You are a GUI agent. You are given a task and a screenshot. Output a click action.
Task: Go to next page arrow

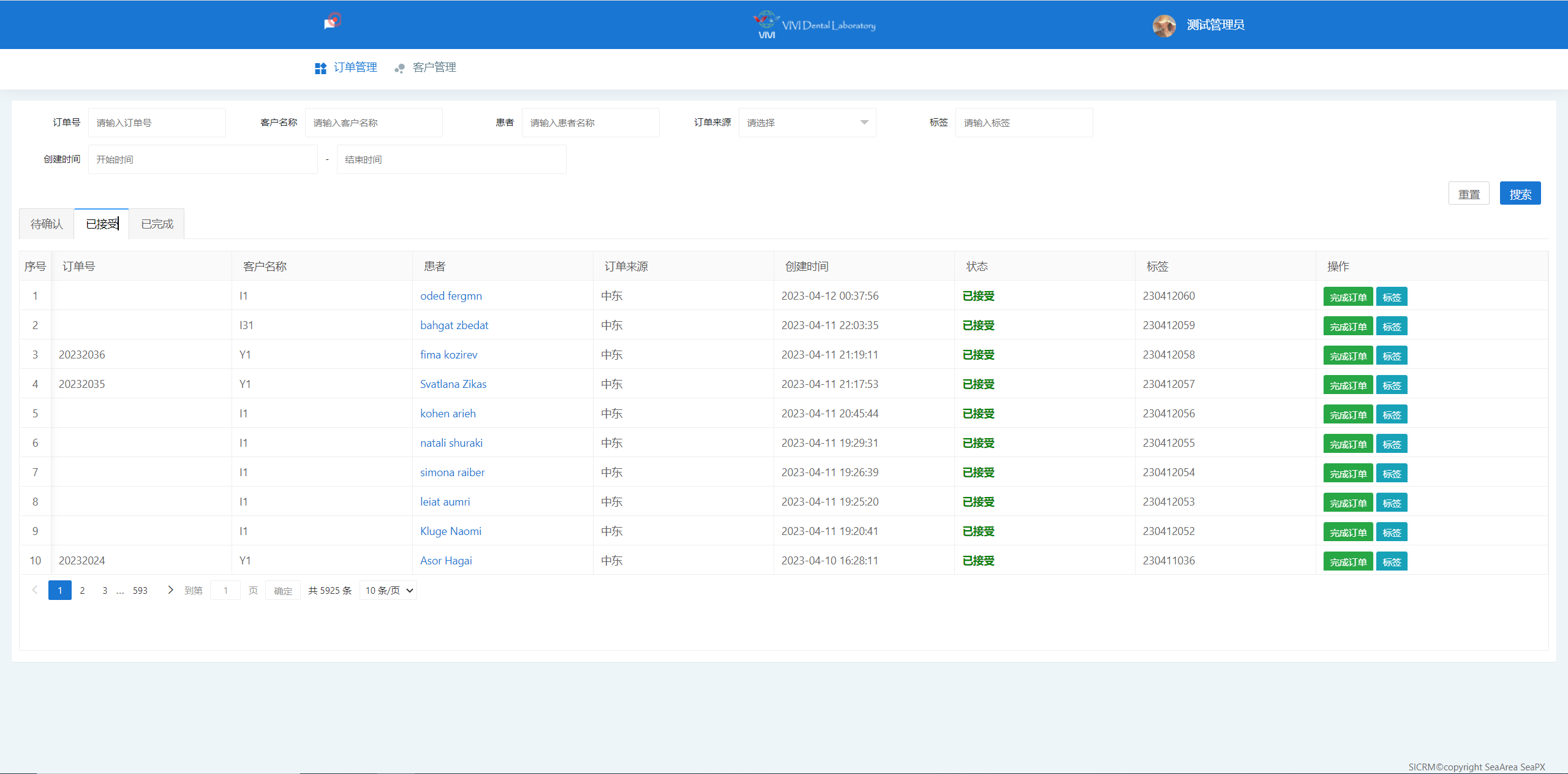[170, 590]
